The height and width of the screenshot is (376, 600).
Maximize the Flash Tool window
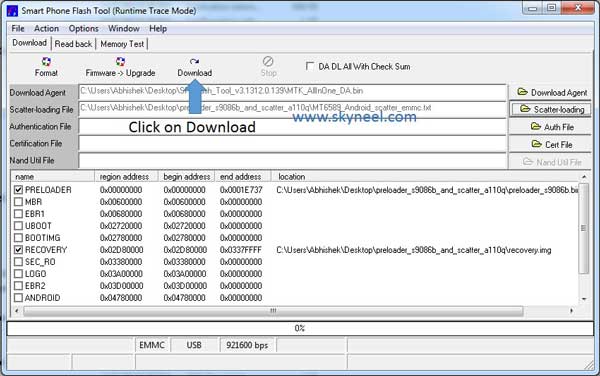point(551,8)
